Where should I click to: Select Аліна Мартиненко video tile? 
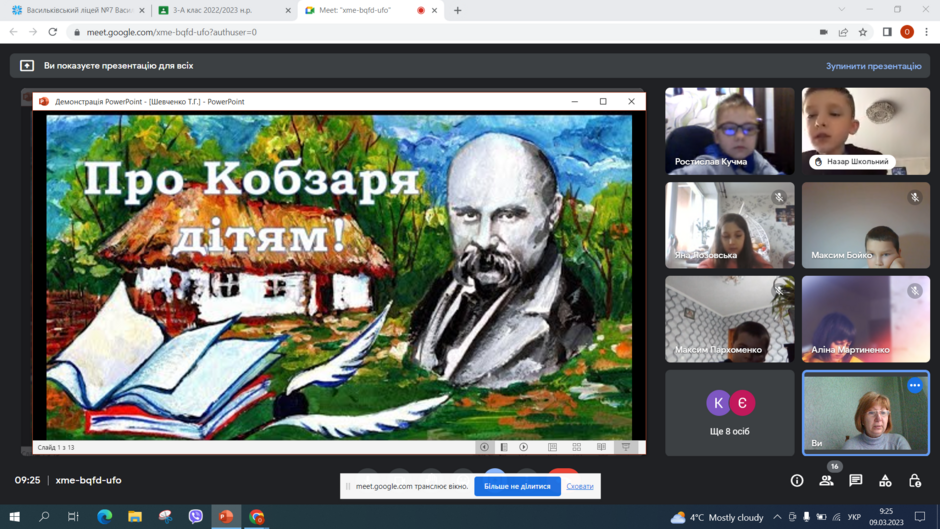[866, 319]
